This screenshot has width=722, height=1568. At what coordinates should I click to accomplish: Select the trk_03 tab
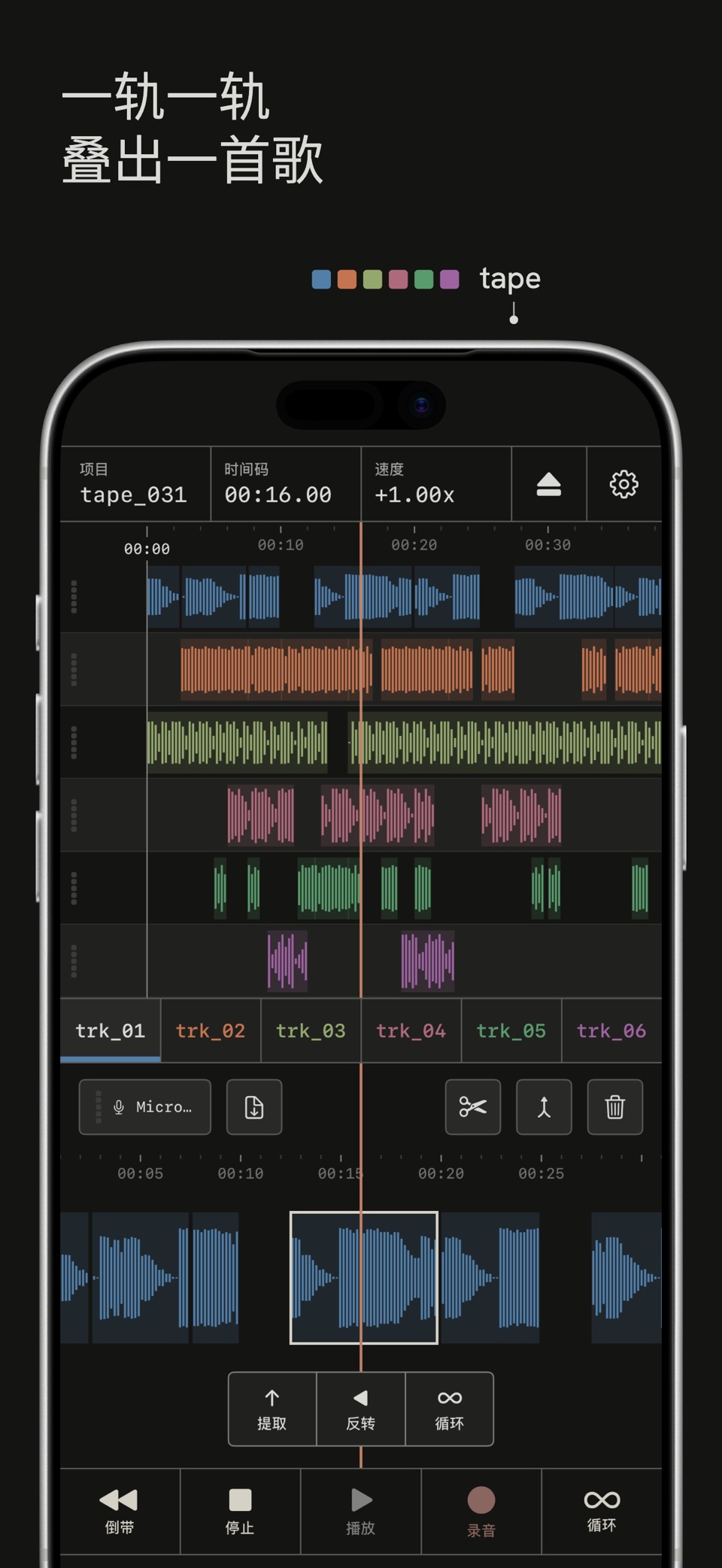click(311, 1031)
